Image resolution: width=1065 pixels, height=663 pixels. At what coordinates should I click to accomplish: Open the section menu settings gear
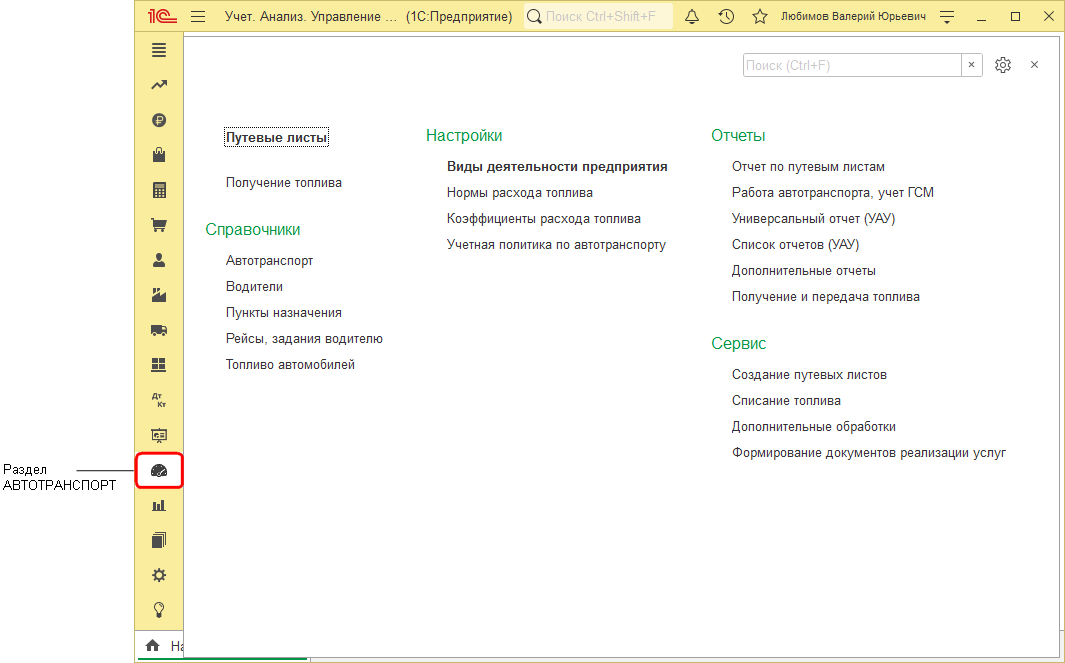coord(1003,65)
